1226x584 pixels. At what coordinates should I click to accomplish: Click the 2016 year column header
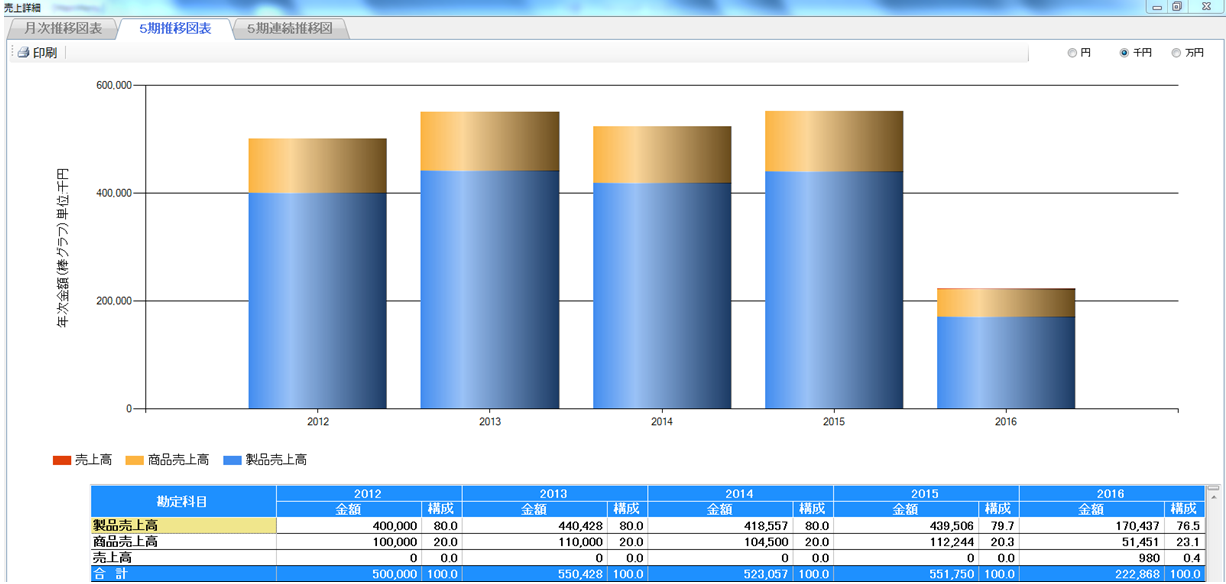tap(1110, 493)
